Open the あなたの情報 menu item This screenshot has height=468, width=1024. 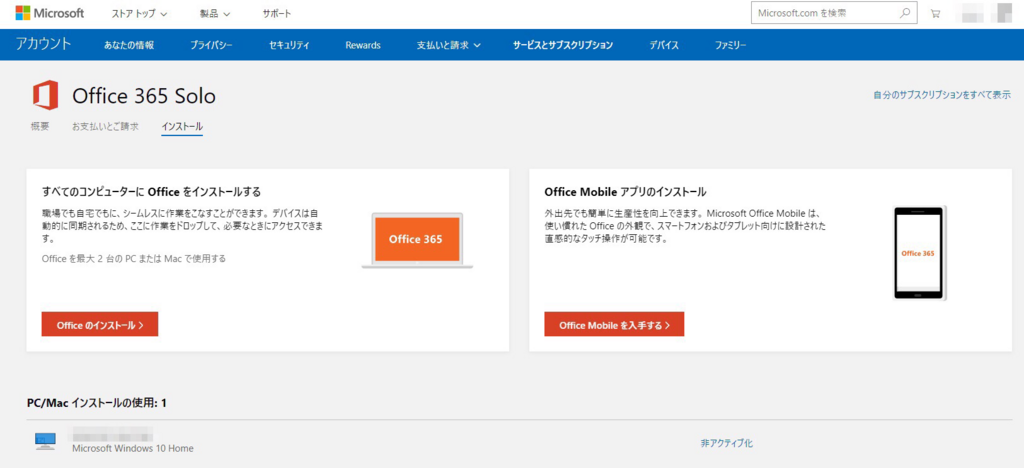(x=129, y=45)
